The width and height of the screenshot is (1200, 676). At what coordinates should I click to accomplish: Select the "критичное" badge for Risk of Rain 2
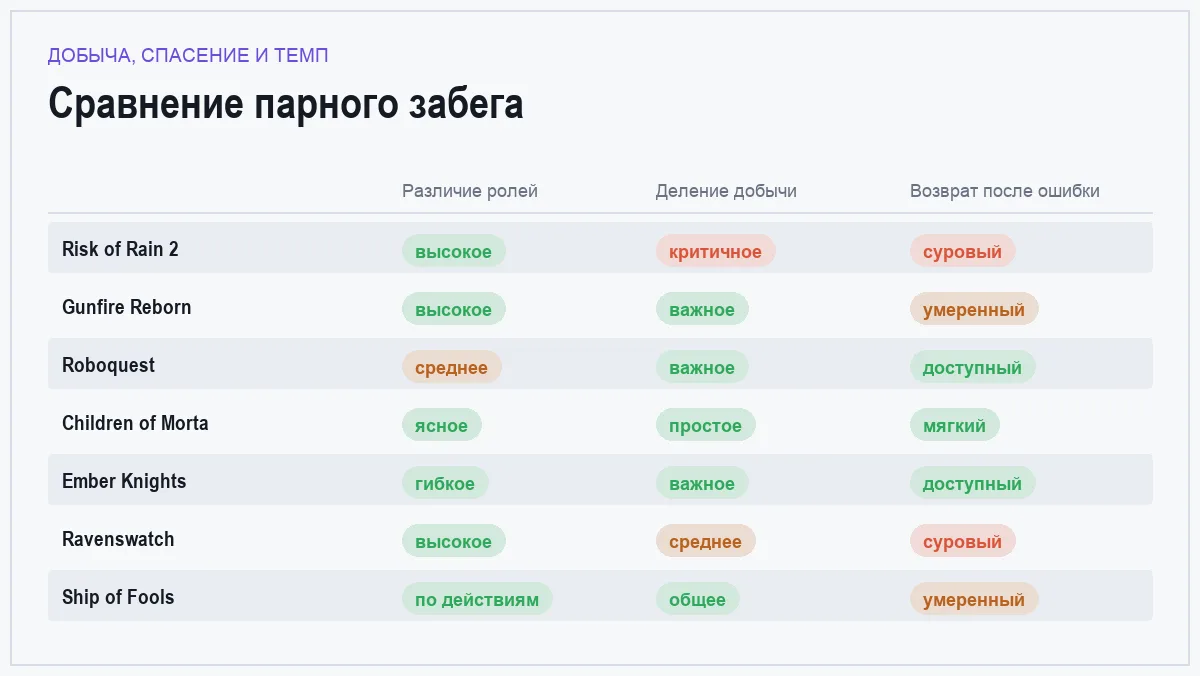tap(716, 251)
